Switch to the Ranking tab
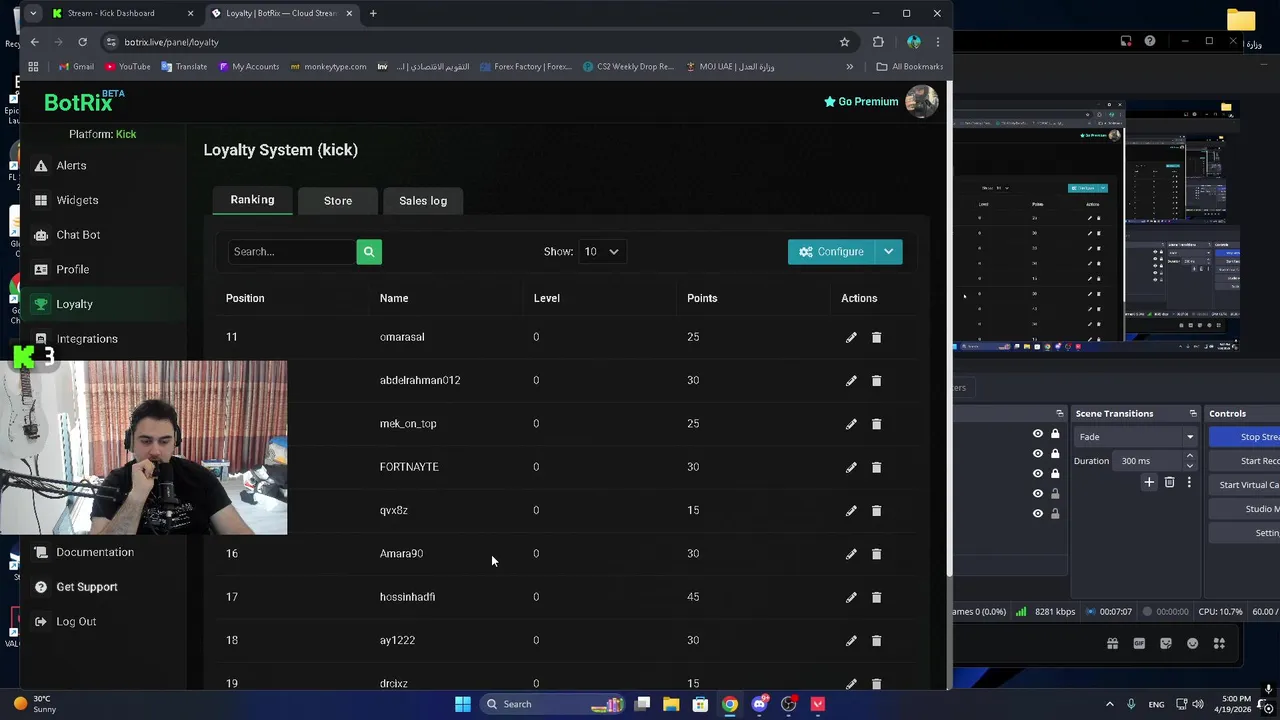1280x720 pixels. point(252,200)
